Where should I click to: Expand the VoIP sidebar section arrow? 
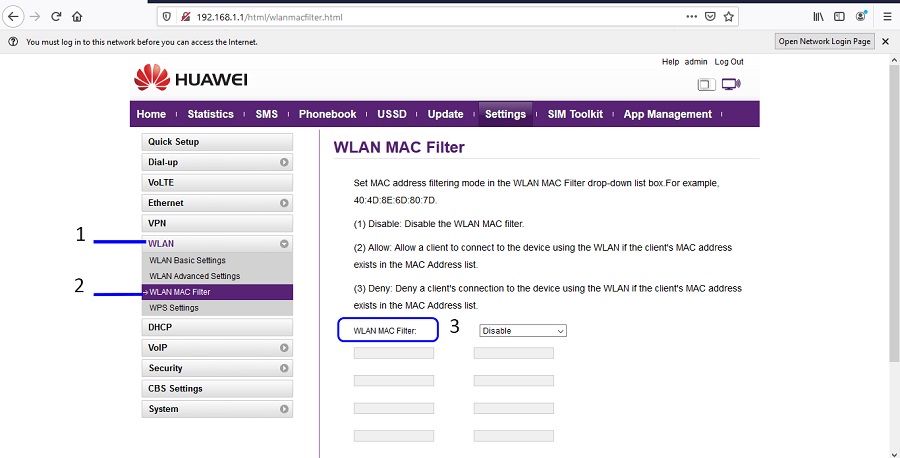(x=284, y=348)
